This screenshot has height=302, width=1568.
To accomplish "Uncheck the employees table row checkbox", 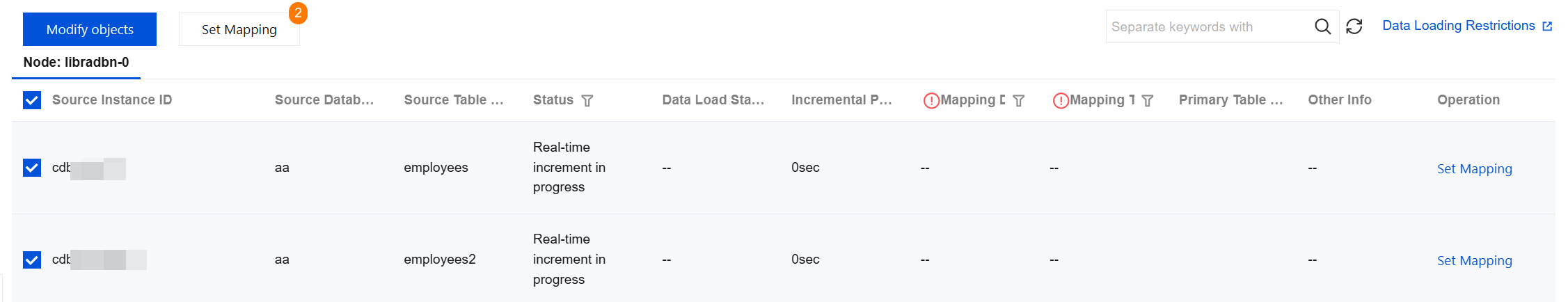I will [x=32, y=168].
